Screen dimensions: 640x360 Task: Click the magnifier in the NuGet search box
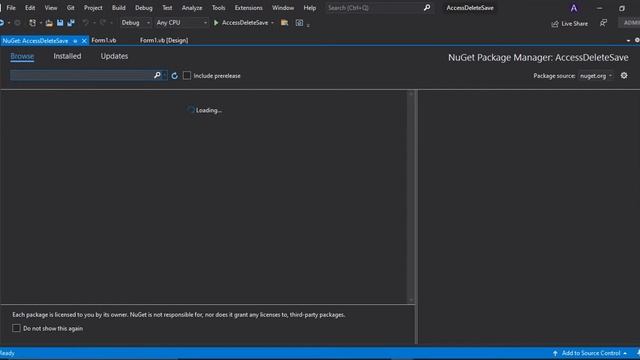point(157,76)
